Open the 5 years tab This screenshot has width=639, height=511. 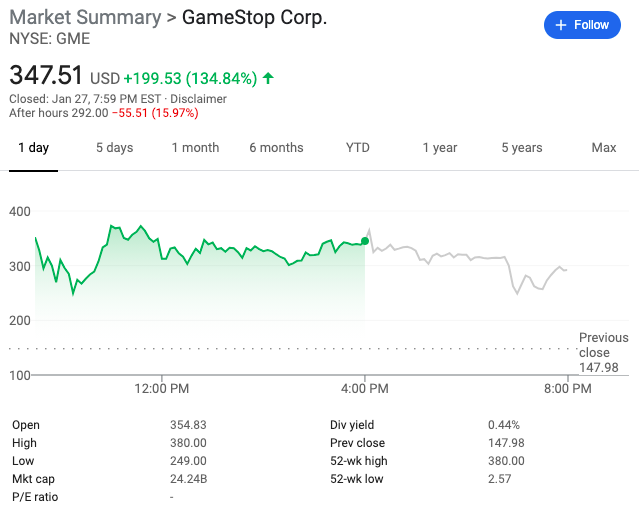pos(522,148)
